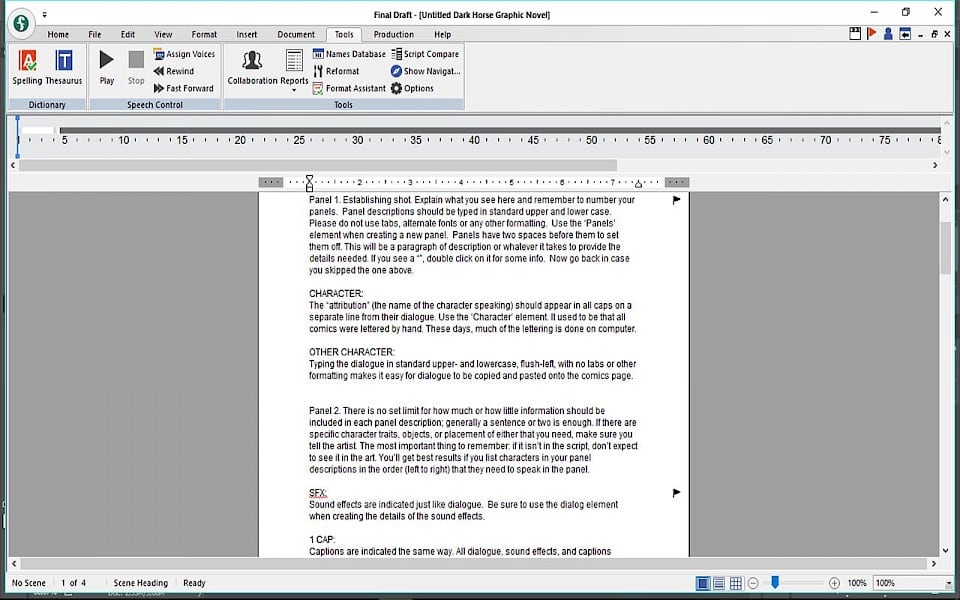Launch Format Assistant
Image resolution: width=960 pixels, height=600 pixels.
349,88
